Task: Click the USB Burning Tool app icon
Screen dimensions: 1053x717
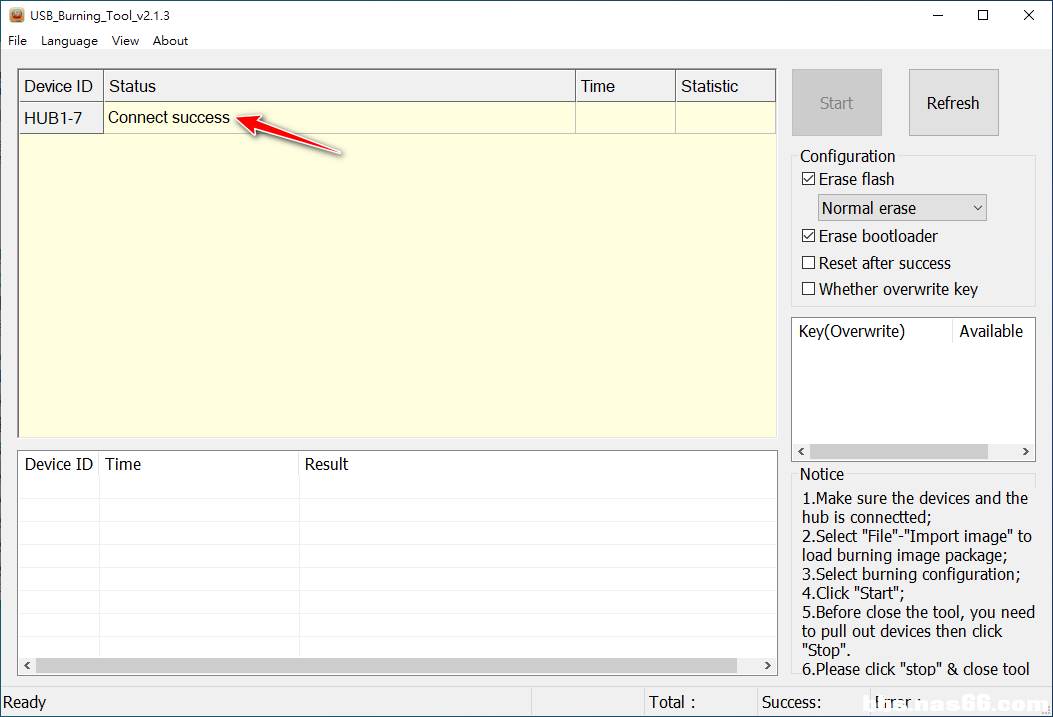Action: click(16, 15)
